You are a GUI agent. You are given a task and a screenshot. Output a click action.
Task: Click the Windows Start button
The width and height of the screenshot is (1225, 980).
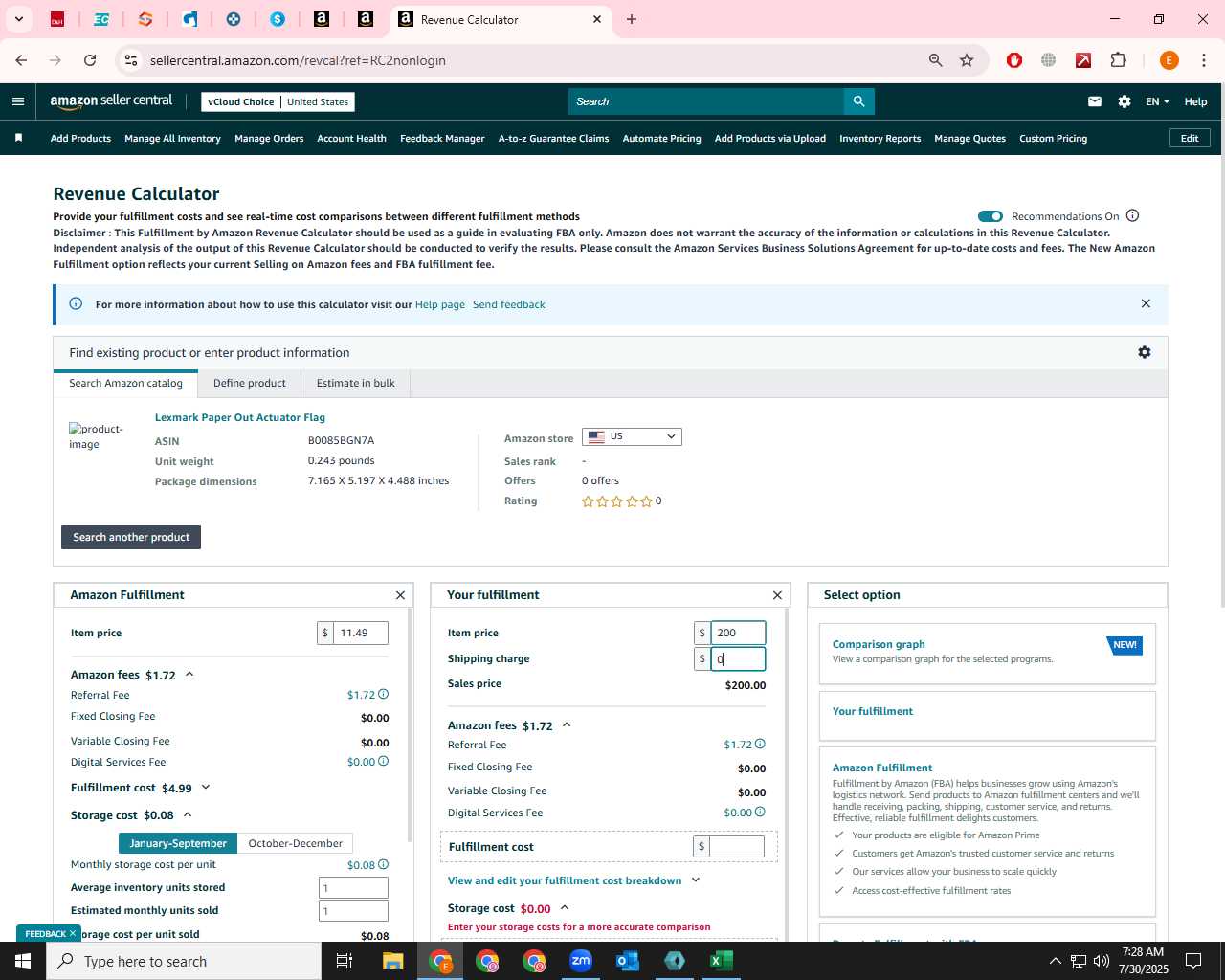coord(23,961)
